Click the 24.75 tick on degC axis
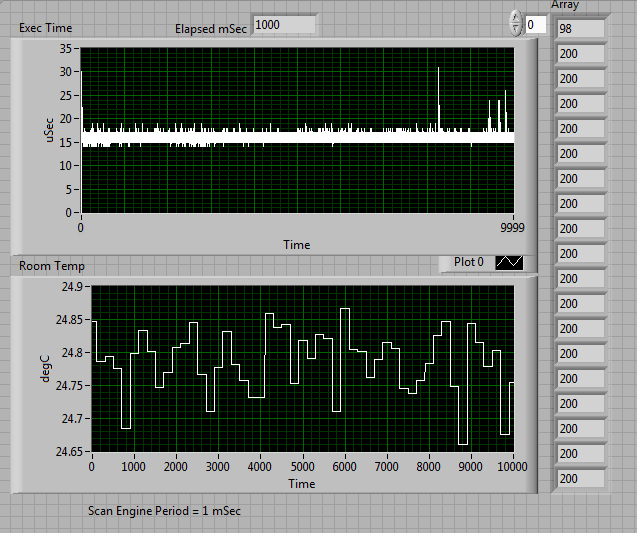The width and height of the screenshot is (637, 533). [x=69, y=386]
